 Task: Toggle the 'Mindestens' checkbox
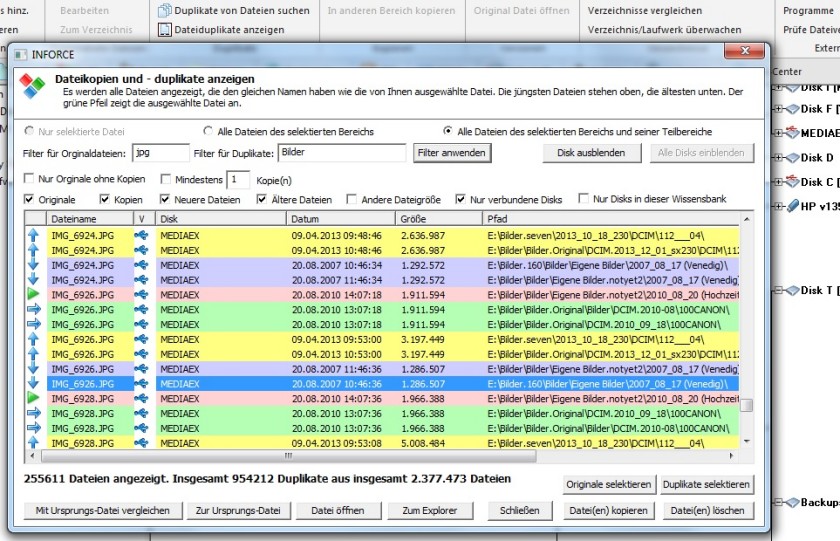(166, 179)
